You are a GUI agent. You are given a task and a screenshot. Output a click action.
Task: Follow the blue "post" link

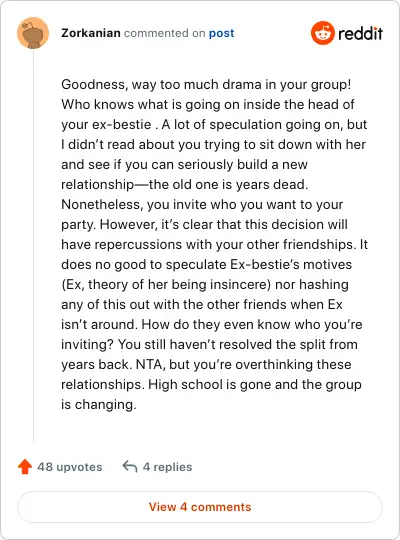tap(221, 33)
